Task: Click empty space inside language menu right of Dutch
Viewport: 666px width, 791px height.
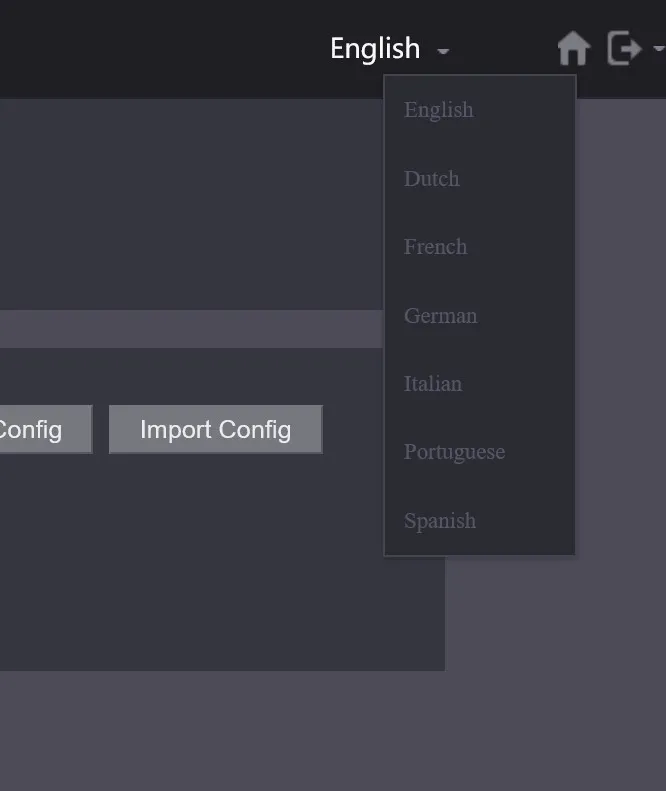Action: pos(517,179)
